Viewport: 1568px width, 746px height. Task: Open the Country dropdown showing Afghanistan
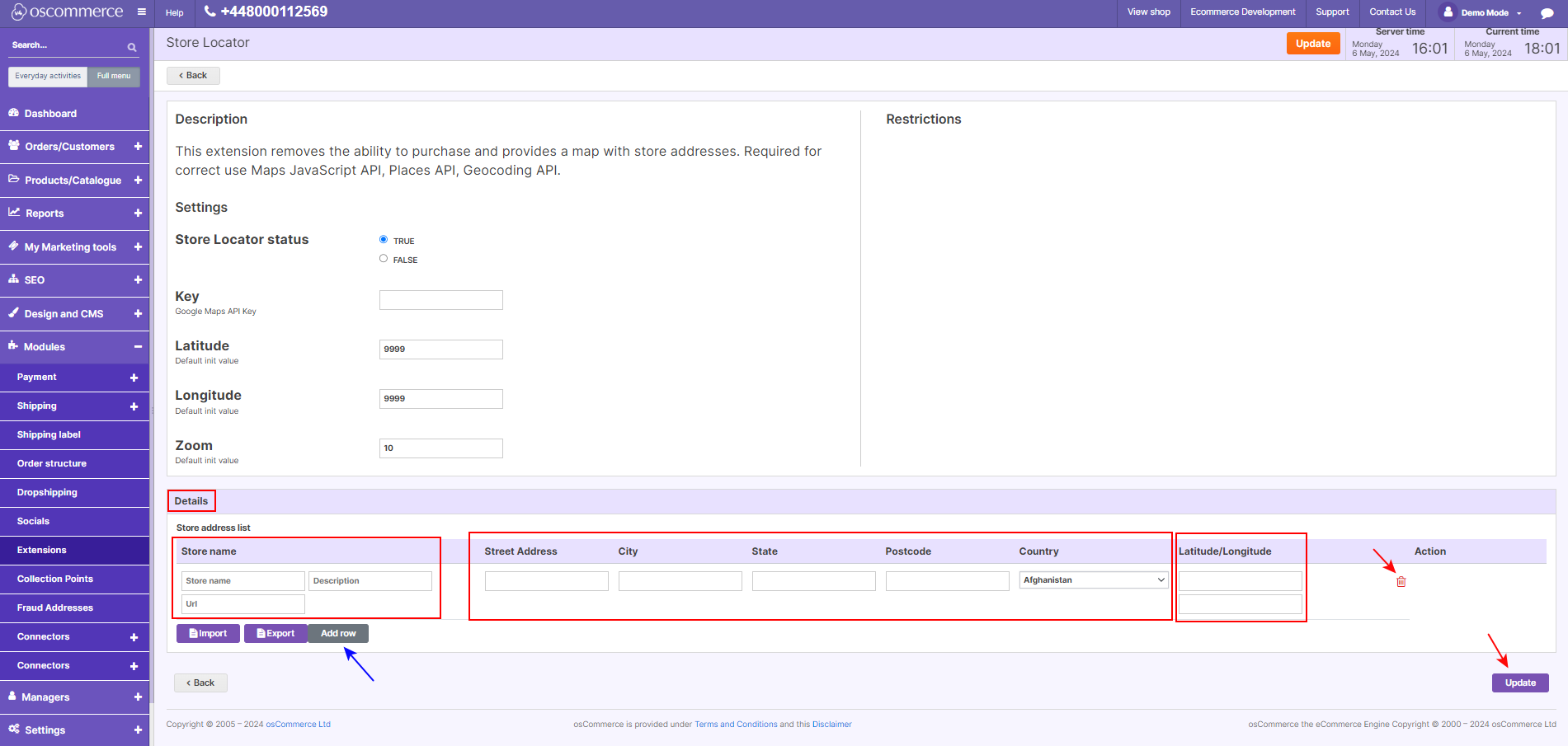(1094, 580)
